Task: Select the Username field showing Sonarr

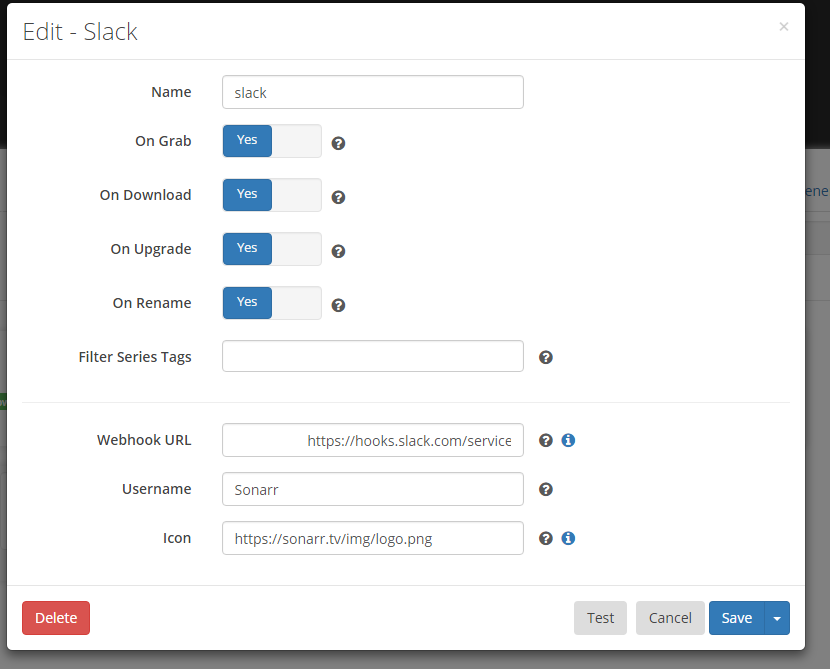Action: point(372,489)
